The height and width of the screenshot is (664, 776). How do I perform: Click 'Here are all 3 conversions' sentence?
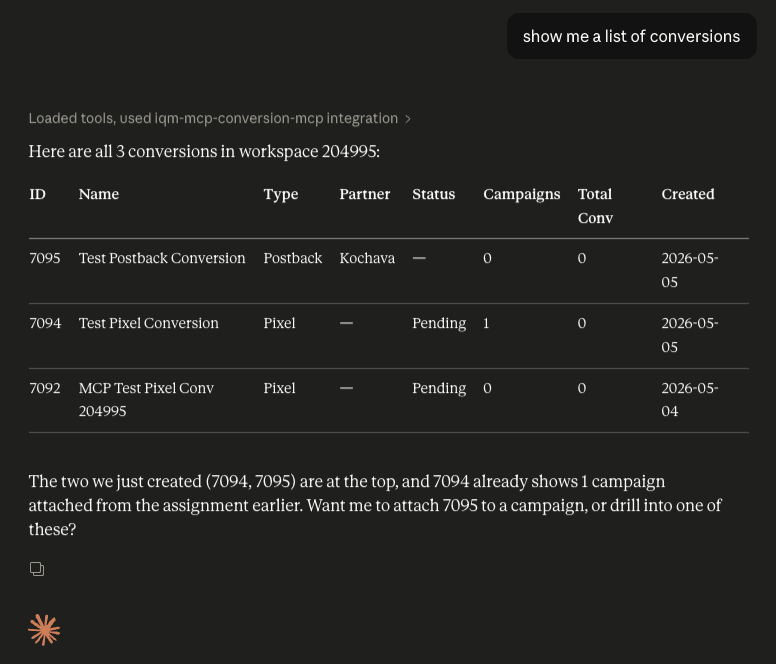(x=204, y=151)
